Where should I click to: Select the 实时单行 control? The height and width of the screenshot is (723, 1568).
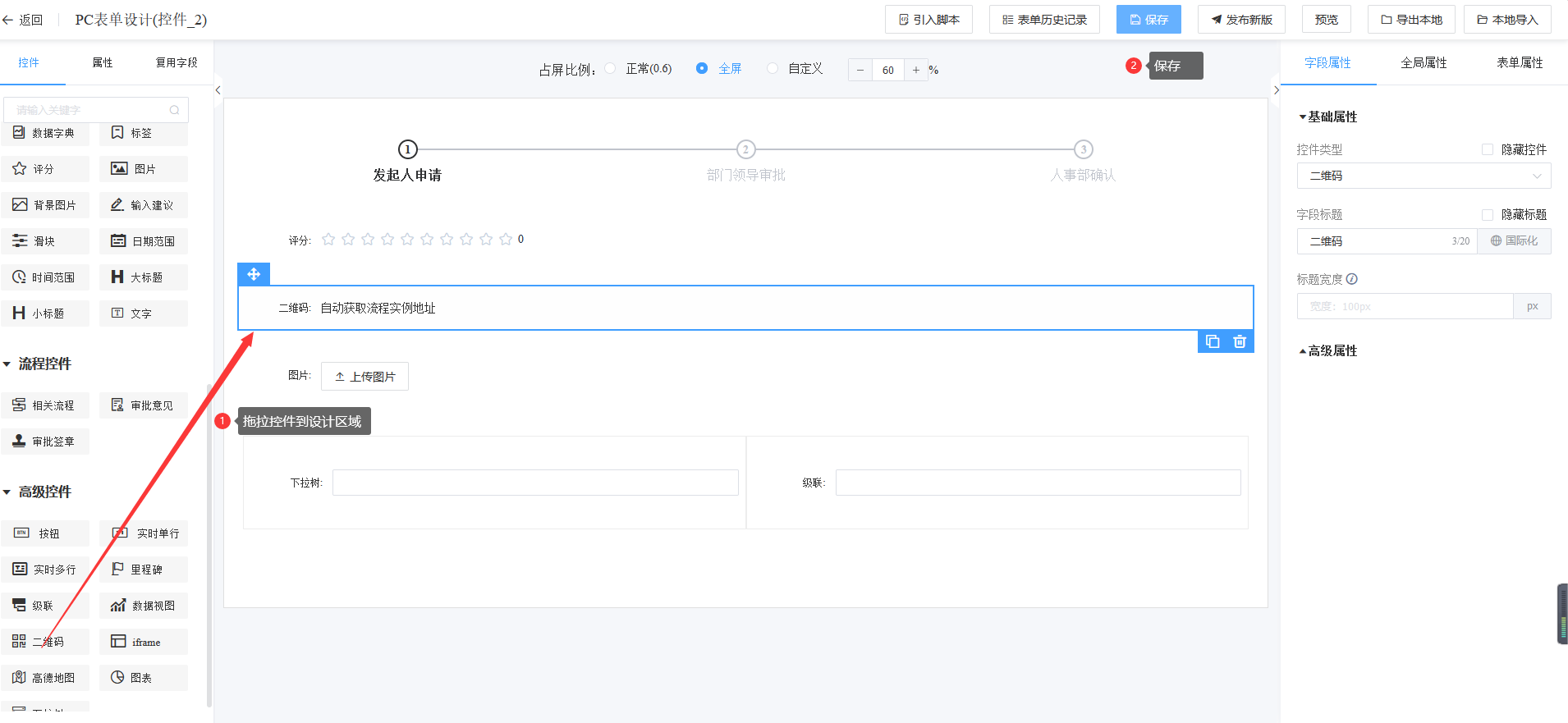click(x=144, y=533)
